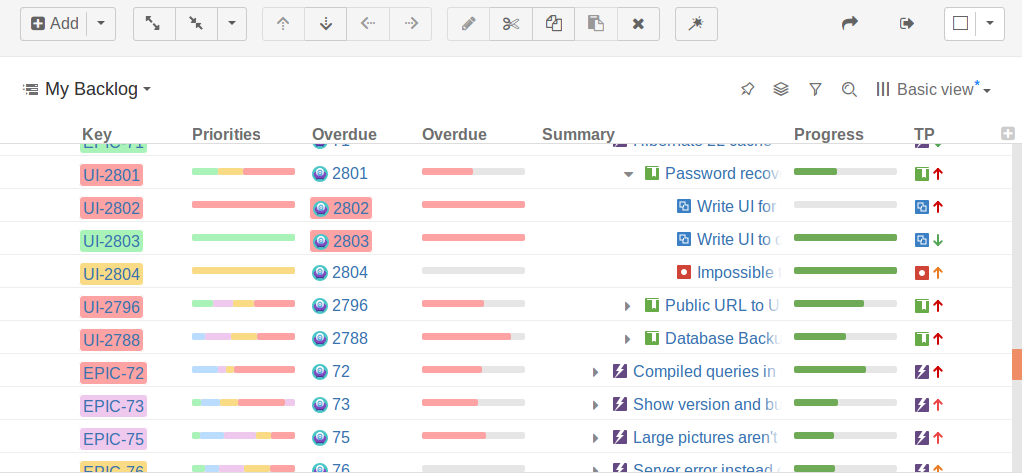Collapse the Password recovery row
Image resolution: width=1022 pixels, height=473 pixels.
629,174
